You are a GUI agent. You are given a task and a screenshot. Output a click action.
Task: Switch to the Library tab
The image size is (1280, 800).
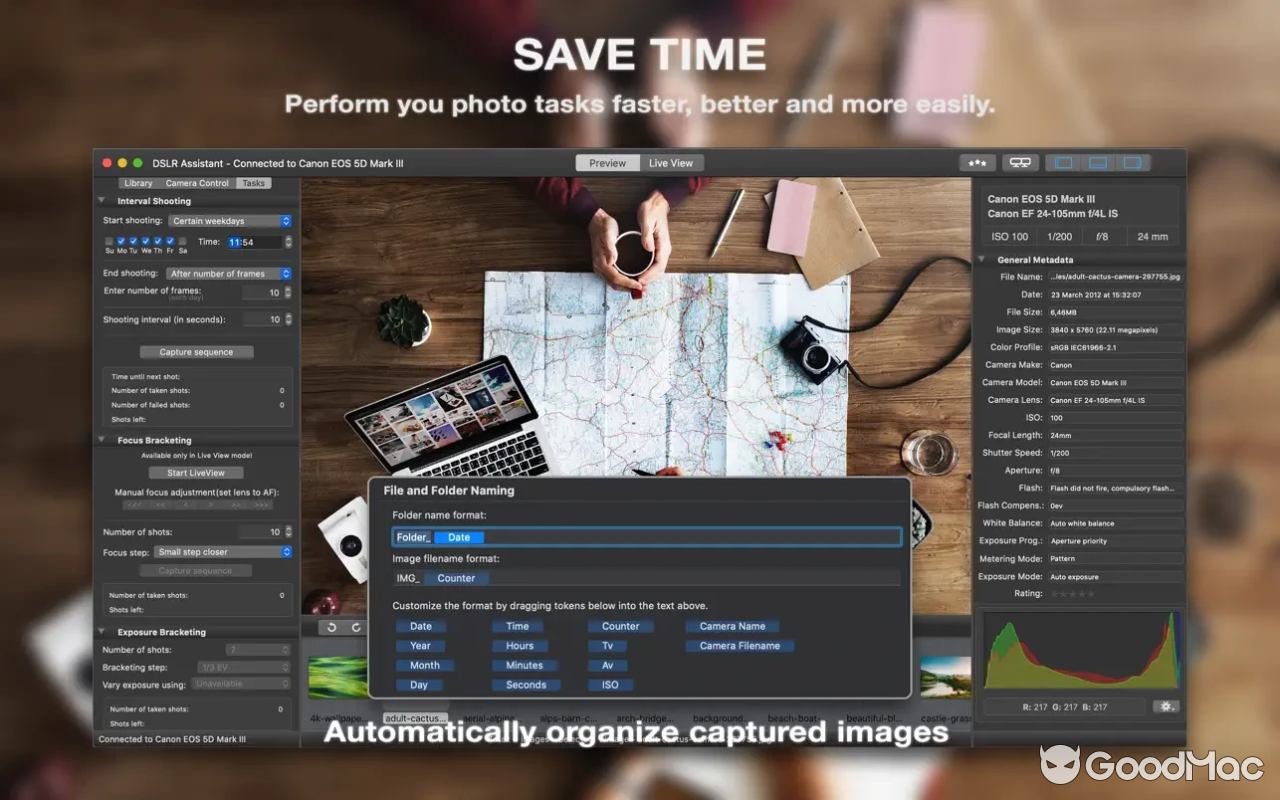(137, 183)
